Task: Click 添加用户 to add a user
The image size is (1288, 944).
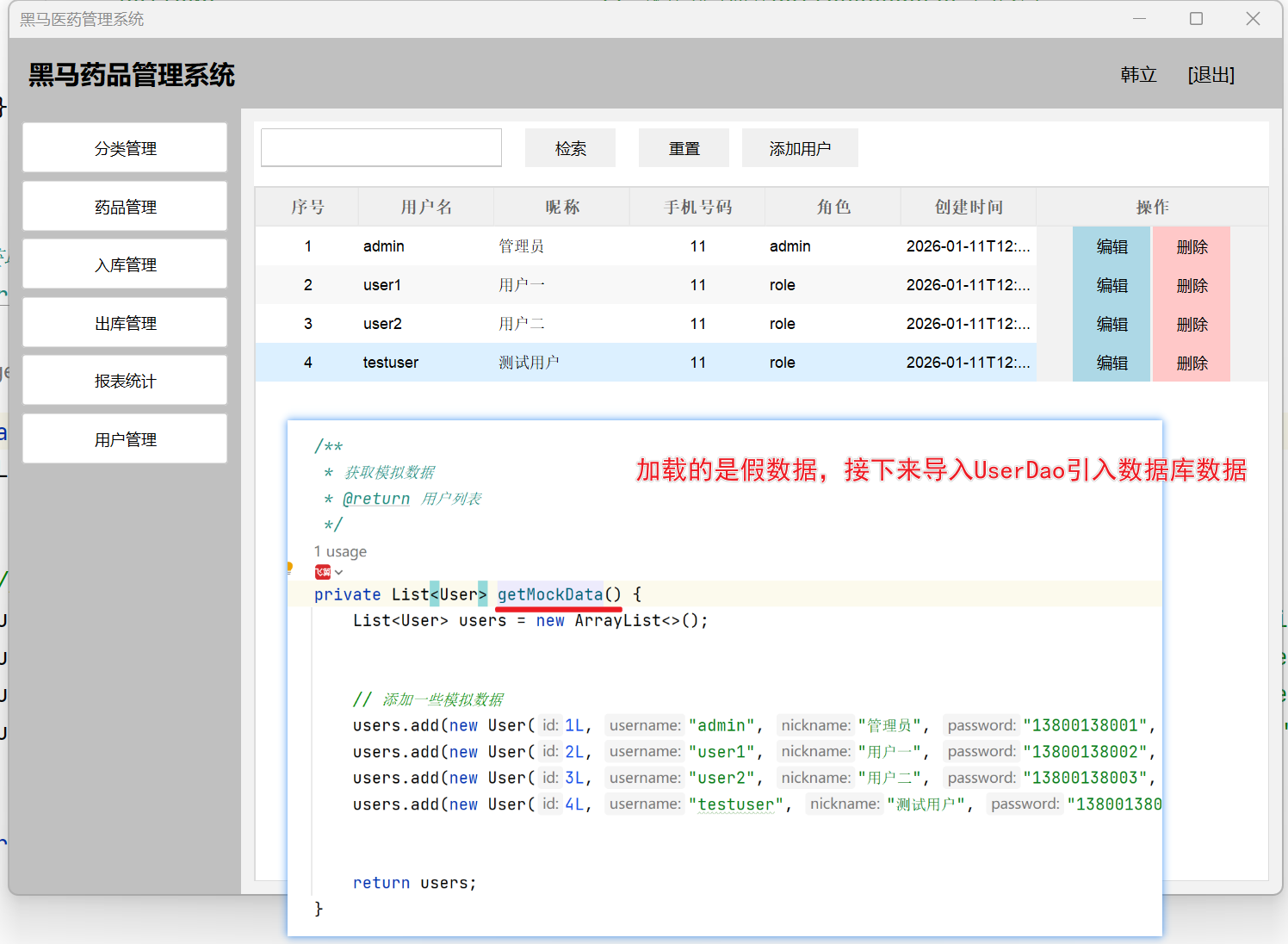Action: (x=800, y=148)
